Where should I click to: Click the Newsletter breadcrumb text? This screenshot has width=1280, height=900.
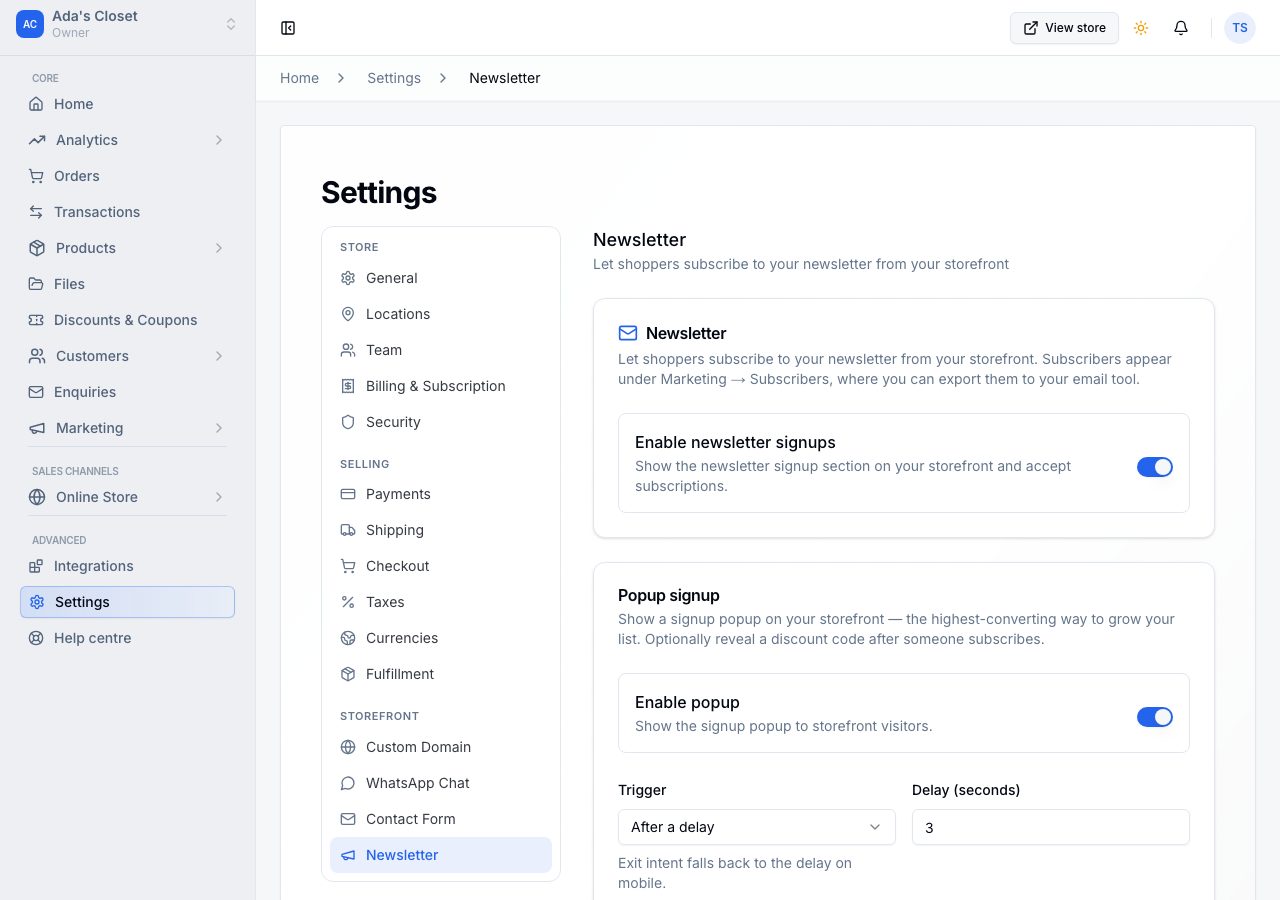pos(505,78)
